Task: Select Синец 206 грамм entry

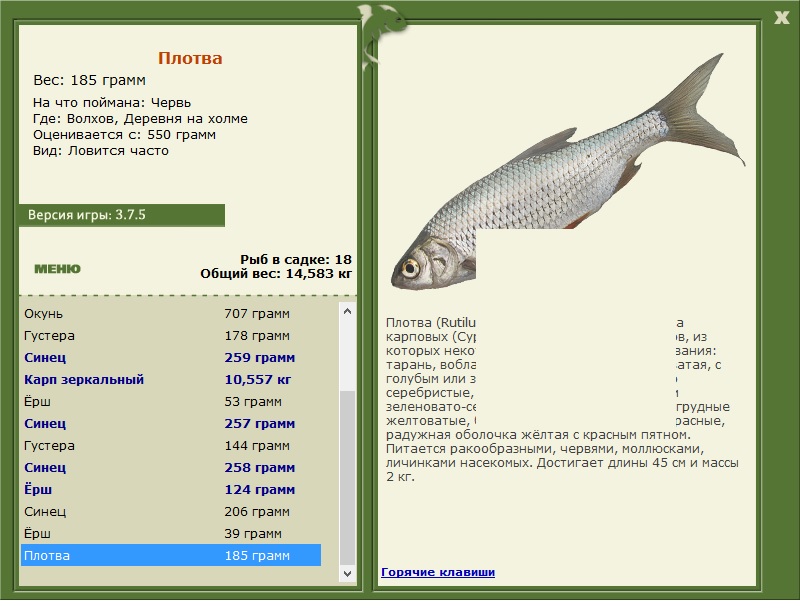Action: (x=171, y=511)
